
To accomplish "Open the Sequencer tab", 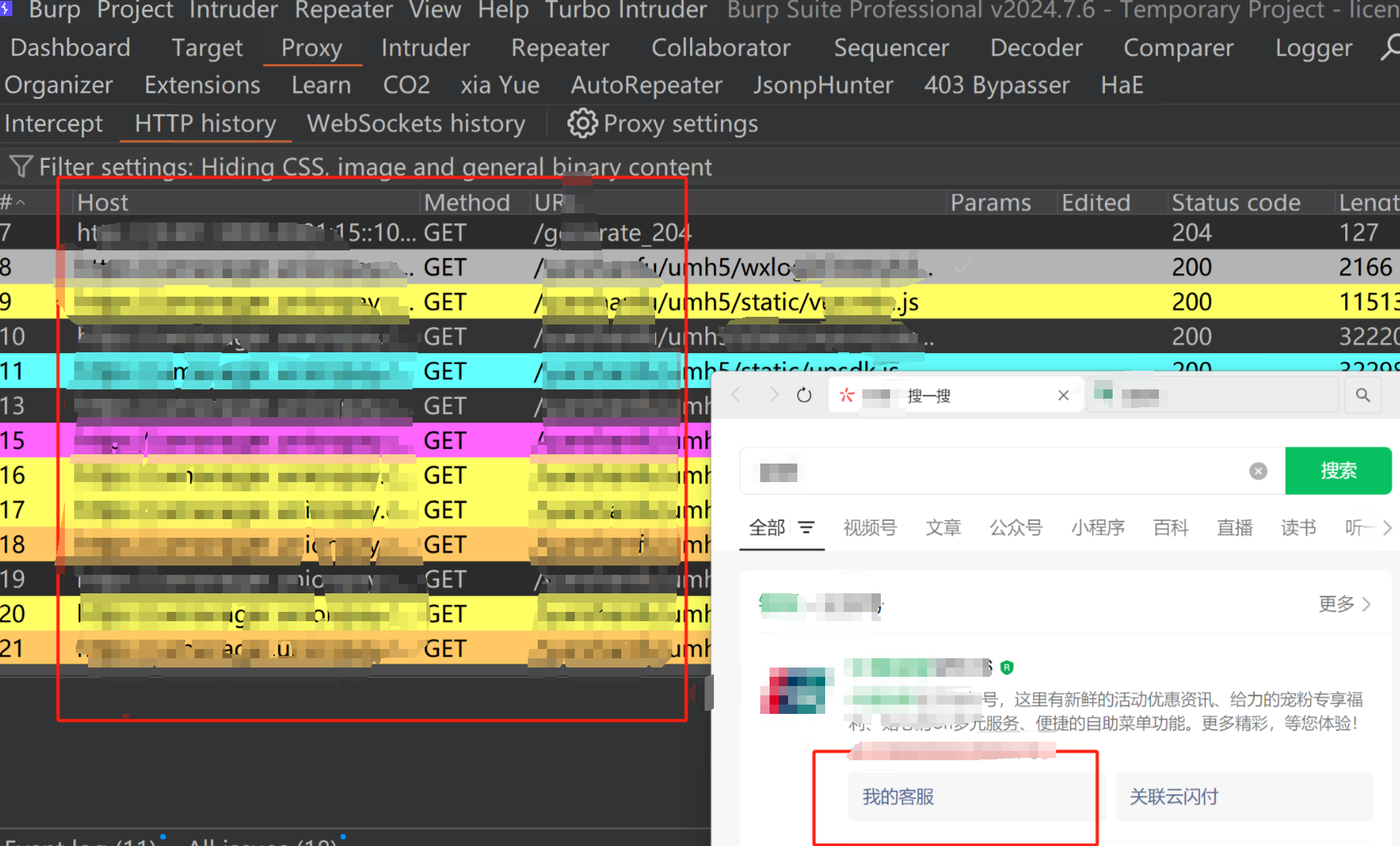I will pos(892,48).
